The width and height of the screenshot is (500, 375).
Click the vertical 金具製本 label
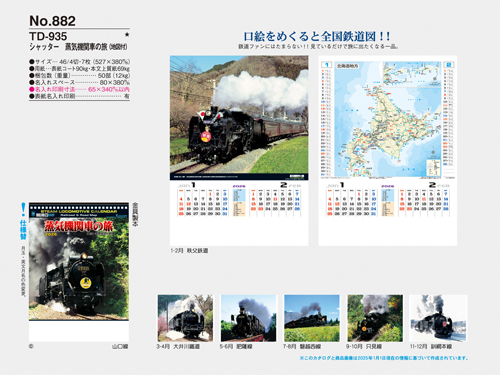[135, 214]
